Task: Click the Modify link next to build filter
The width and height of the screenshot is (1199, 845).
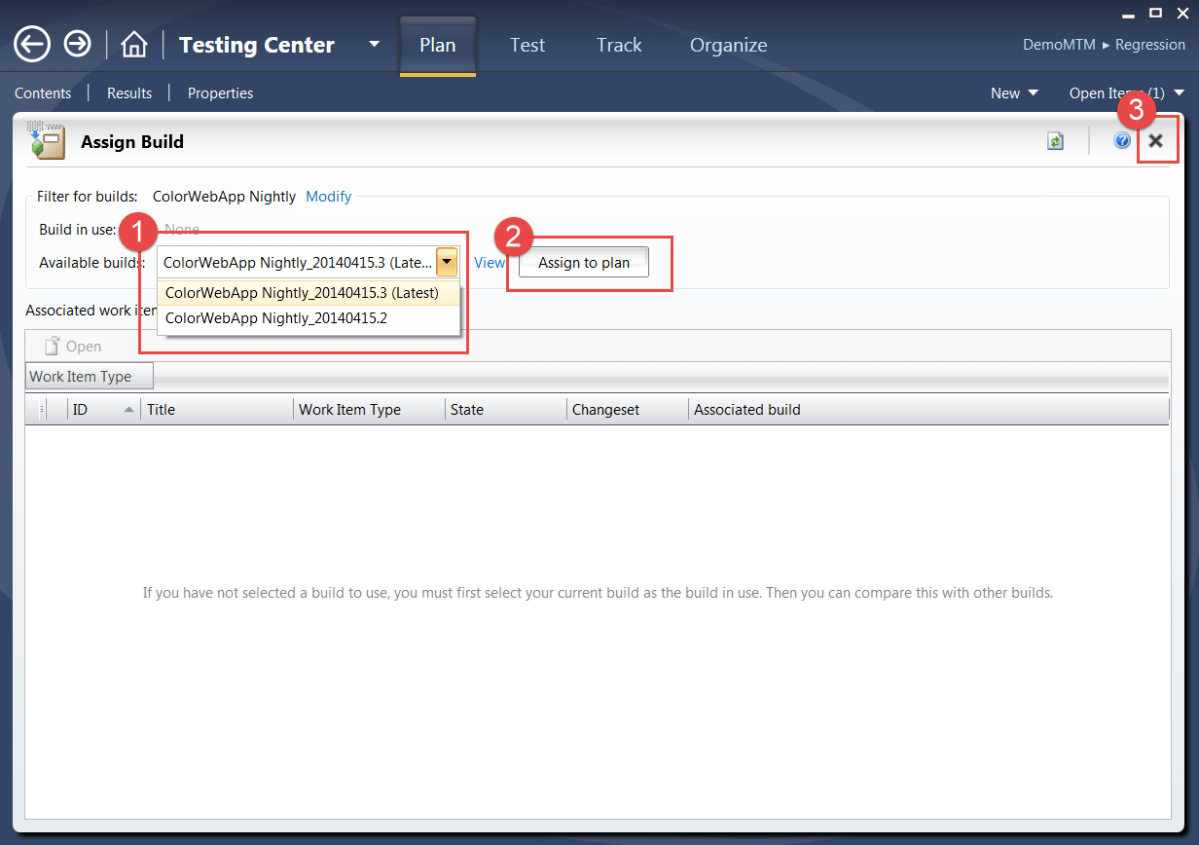Action: pos(328,196)
